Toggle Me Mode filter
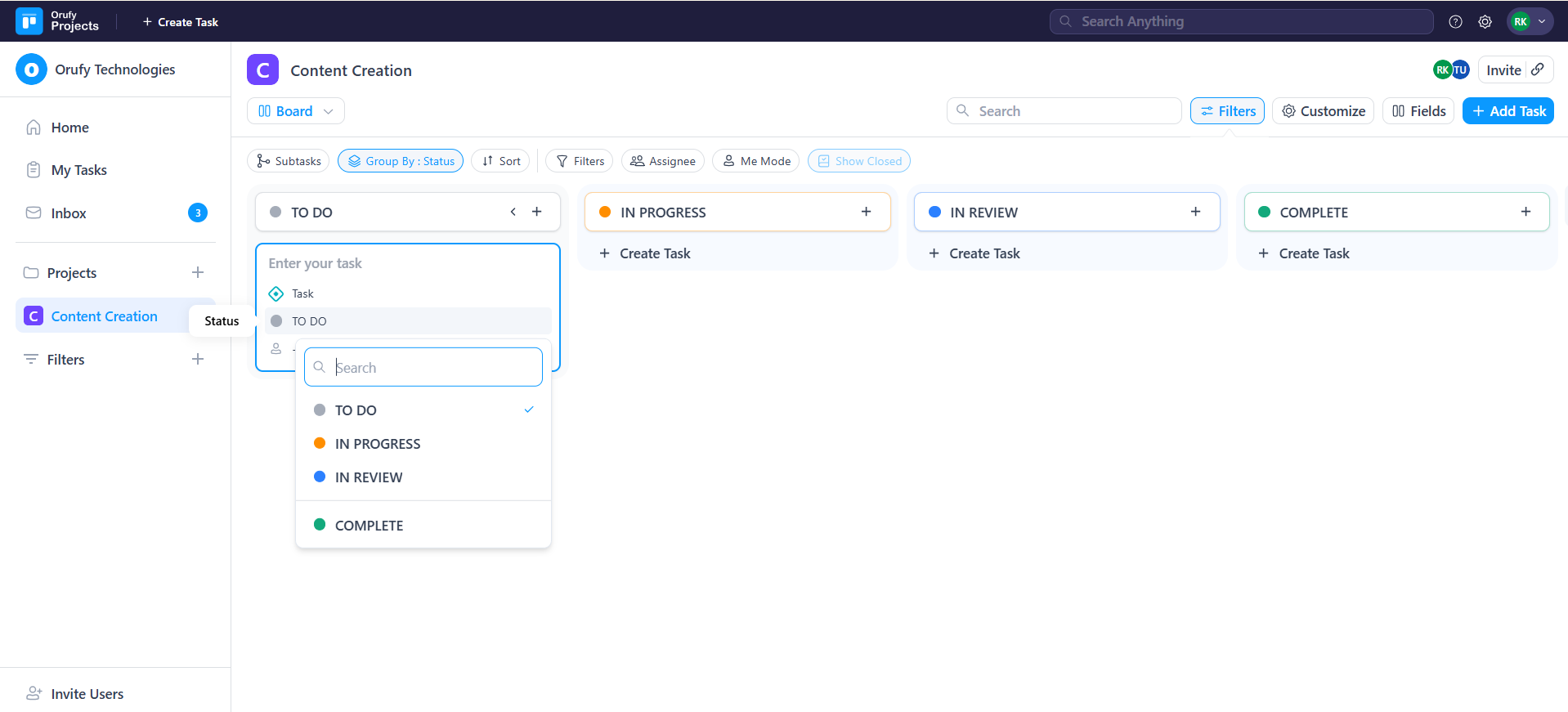The height and width of the screenshot is (712, 1568). tap(756, 161)
